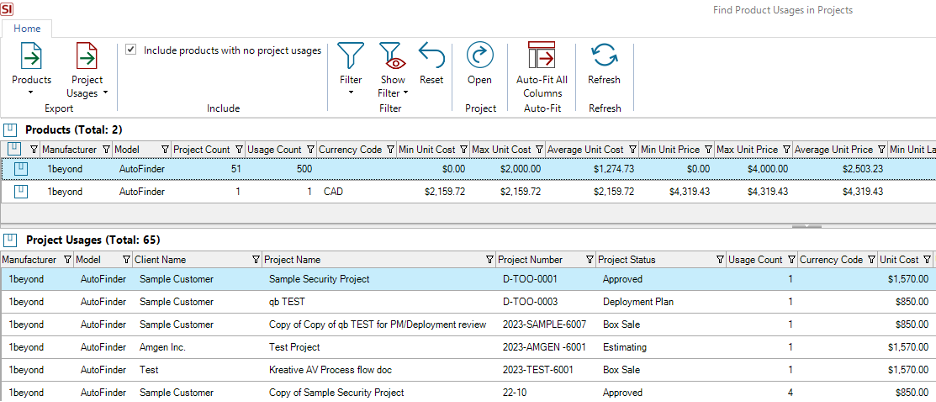Screen dimensions: 936x402
Task: Toggle selection box for first 1beyond row
Action: coord(20,169)
